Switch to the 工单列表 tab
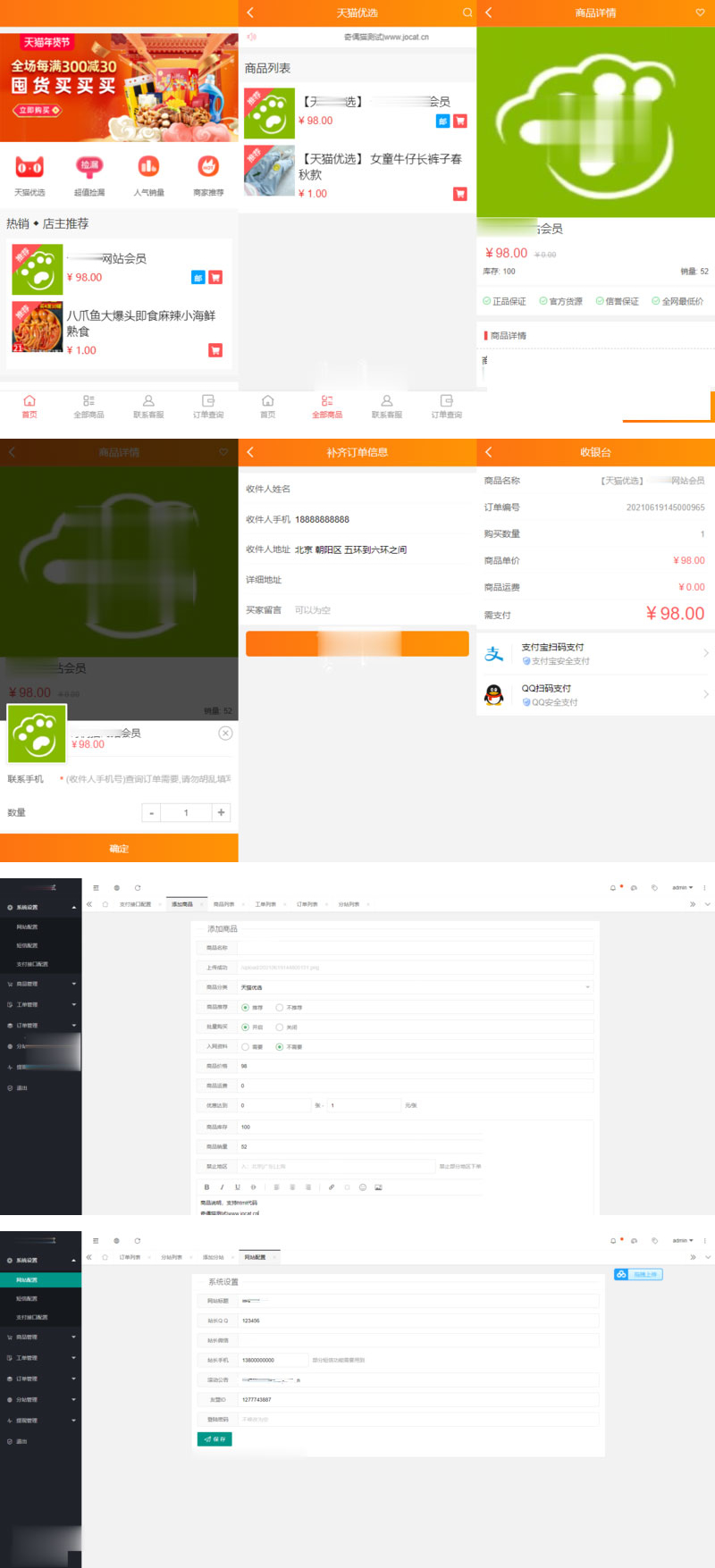This screenshot has height=1568, width=715. (265, 904)
